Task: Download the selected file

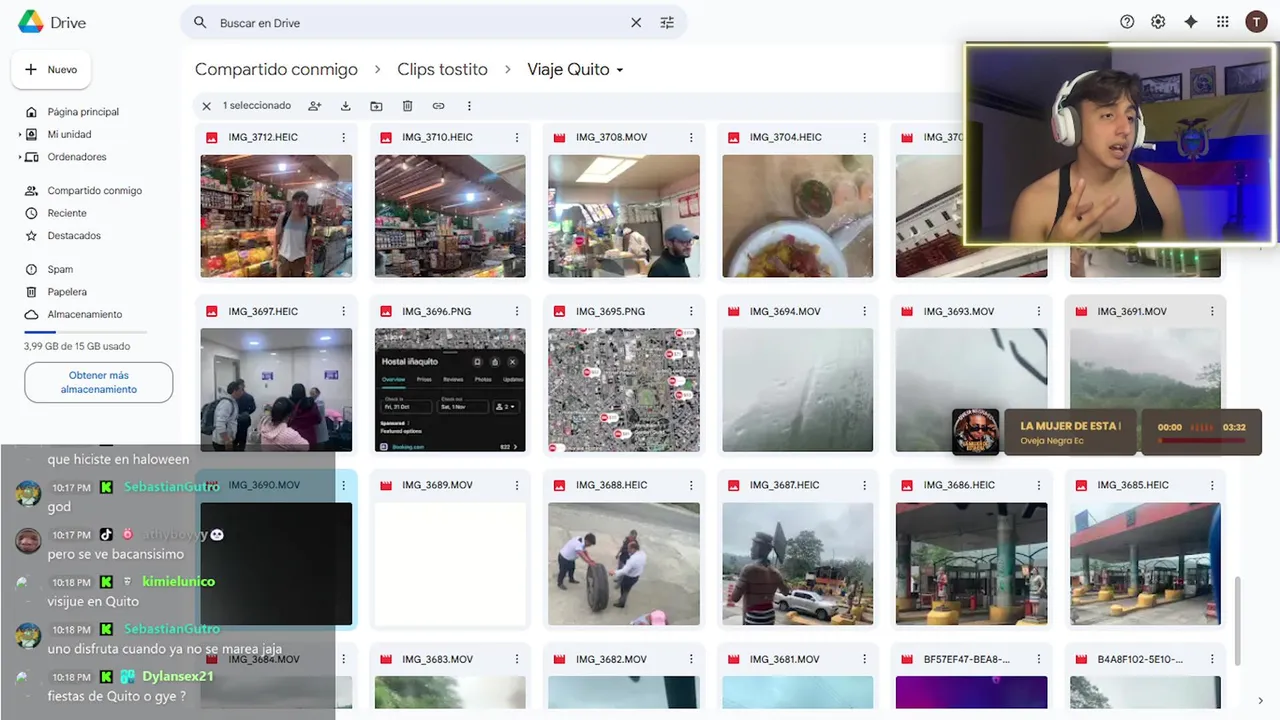Action: (x=345, y=106)
